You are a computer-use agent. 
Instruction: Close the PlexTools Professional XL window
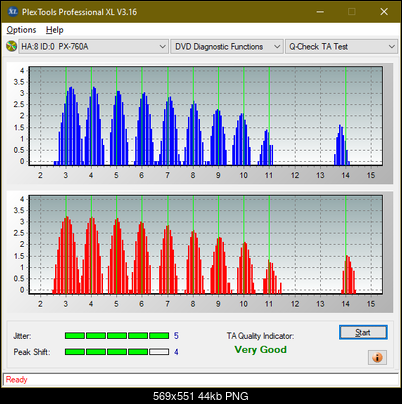384,12
